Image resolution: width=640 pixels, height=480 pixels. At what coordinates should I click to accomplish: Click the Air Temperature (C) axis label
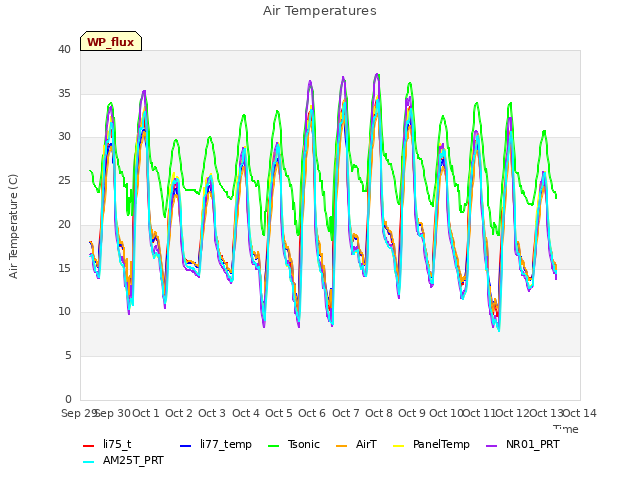coord(13,226)
